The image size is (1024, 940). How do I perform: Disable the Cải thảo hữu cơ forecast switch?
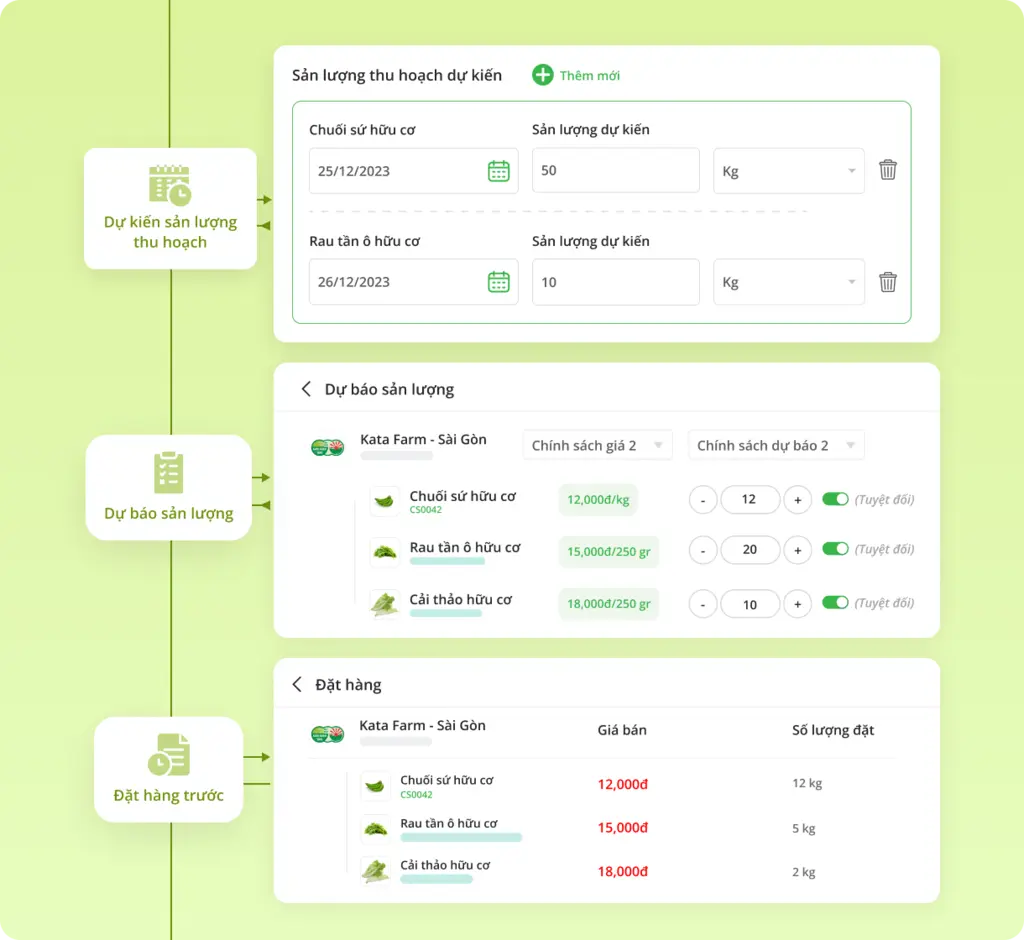(x=835, y=603)
